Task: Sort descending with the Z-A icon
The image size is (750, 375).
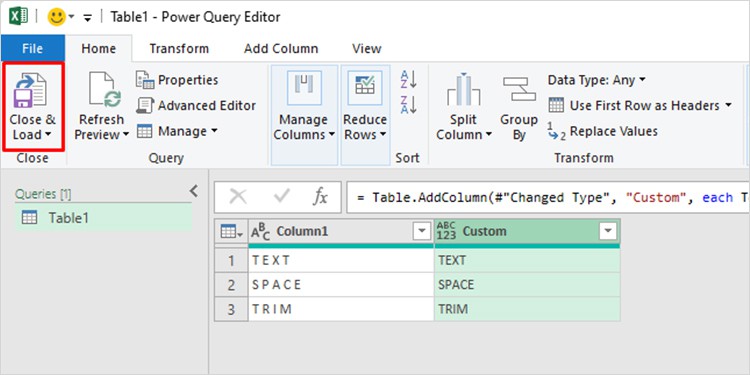Action: click(408, 105)
